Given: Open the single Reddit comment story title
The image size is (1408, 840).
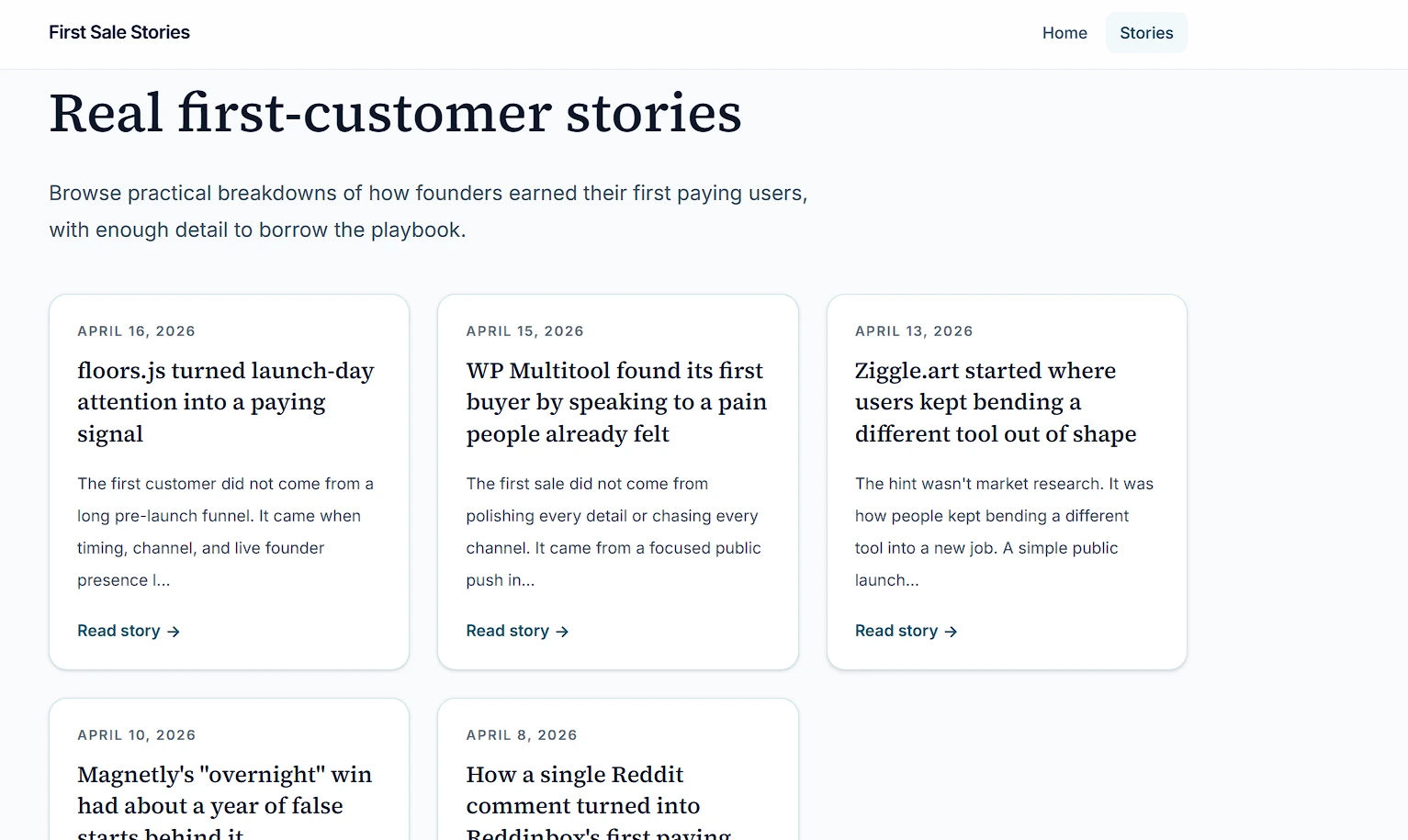Looking at the screenshot, I should point(582,790).
